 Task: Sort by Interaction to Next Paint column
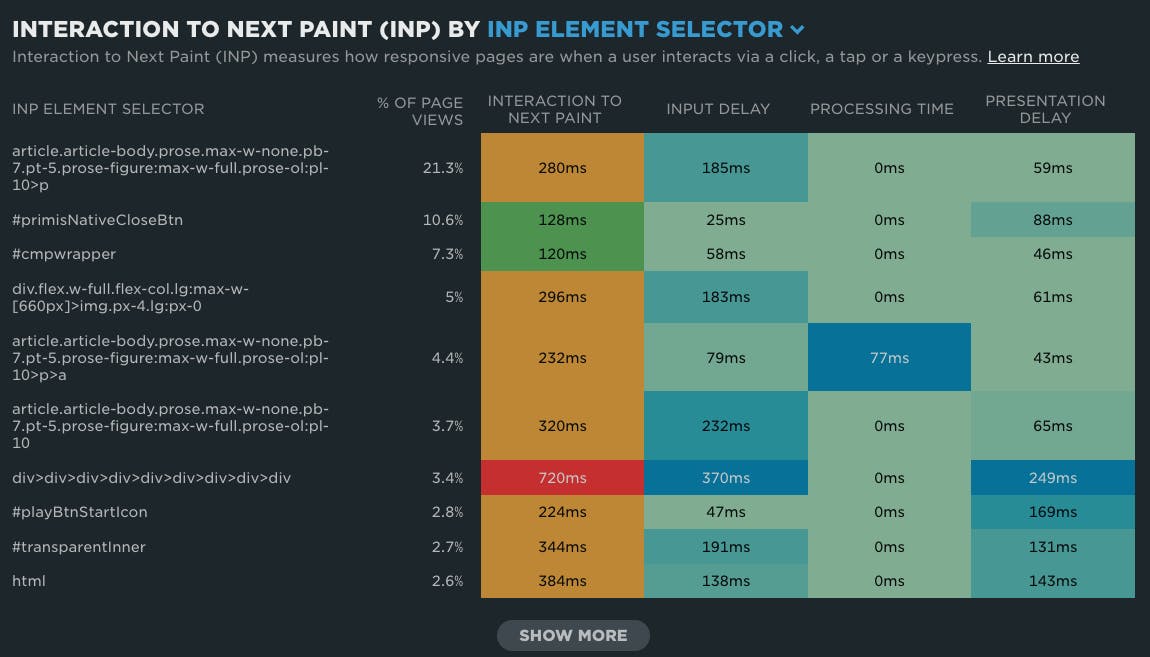554,109
